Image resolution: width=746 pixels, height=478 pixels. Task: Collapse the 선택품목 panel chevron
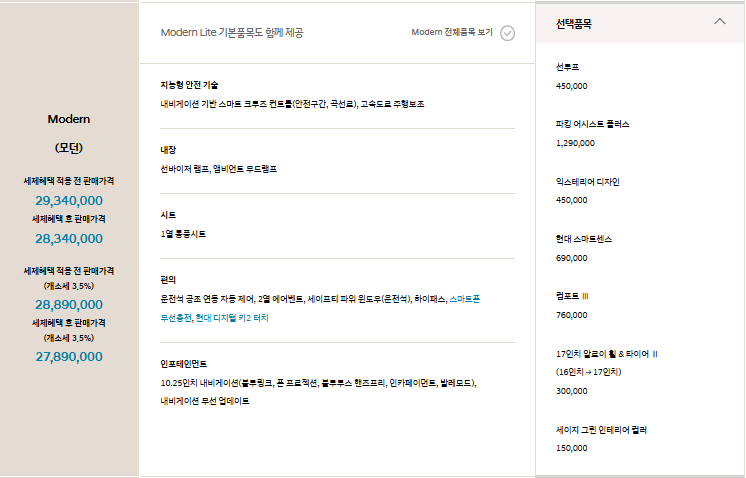(x=719, y=21)
